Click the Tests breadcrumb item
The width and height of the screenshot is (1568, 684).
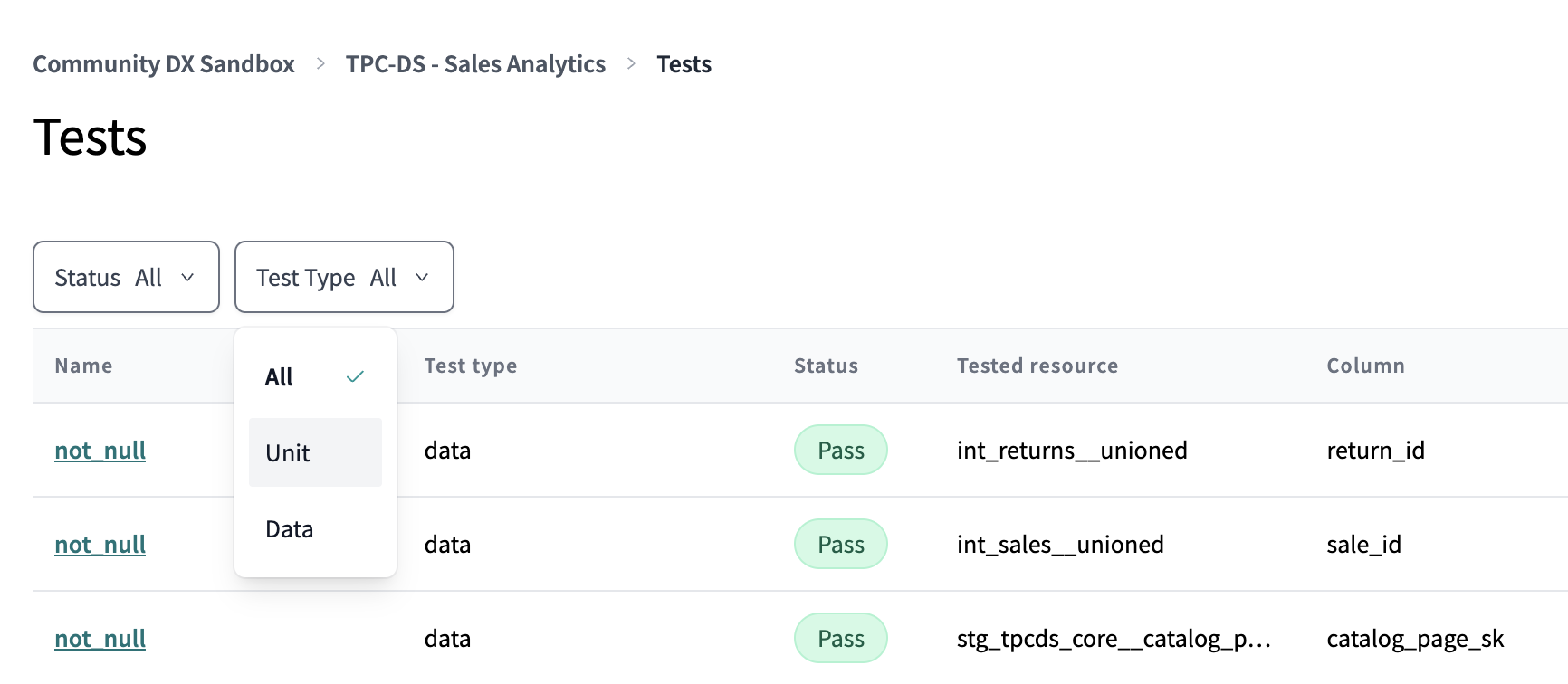pyautogui.click(x=684, y=64)
